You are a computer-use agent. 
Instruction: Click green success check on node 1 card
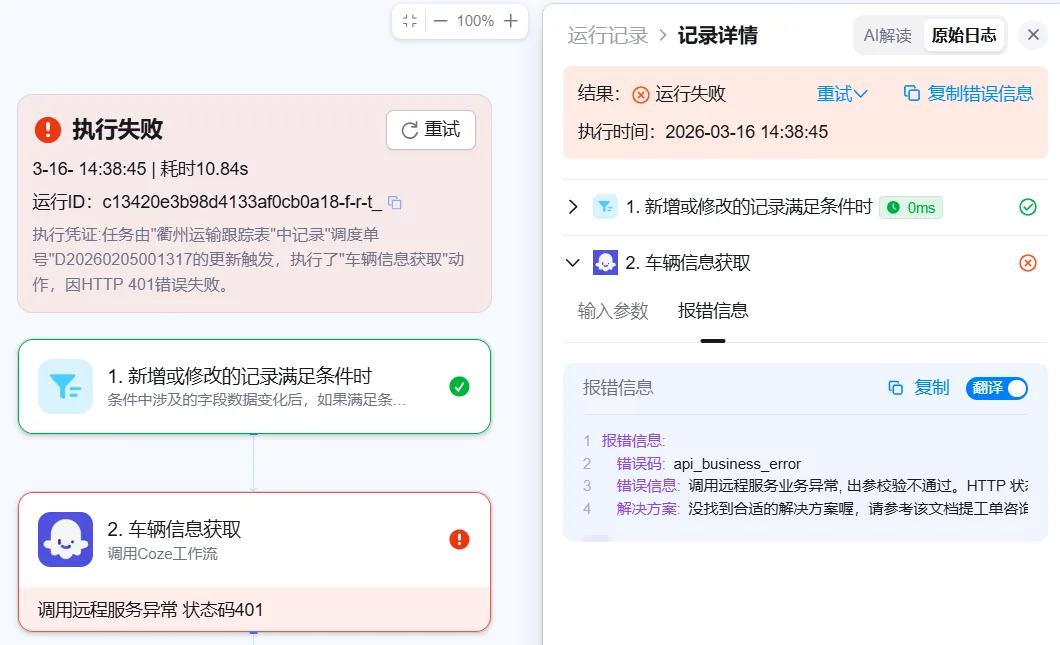459,387
